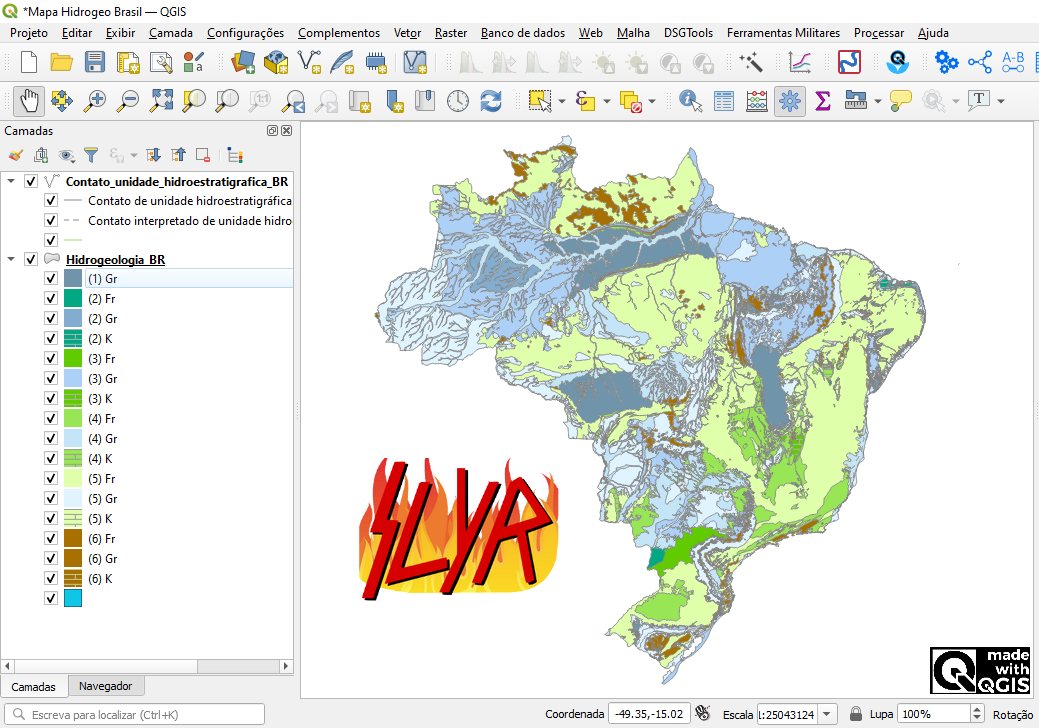
Task: Open the selection tool dropdown arrow
Action: (x=562, y=101)
